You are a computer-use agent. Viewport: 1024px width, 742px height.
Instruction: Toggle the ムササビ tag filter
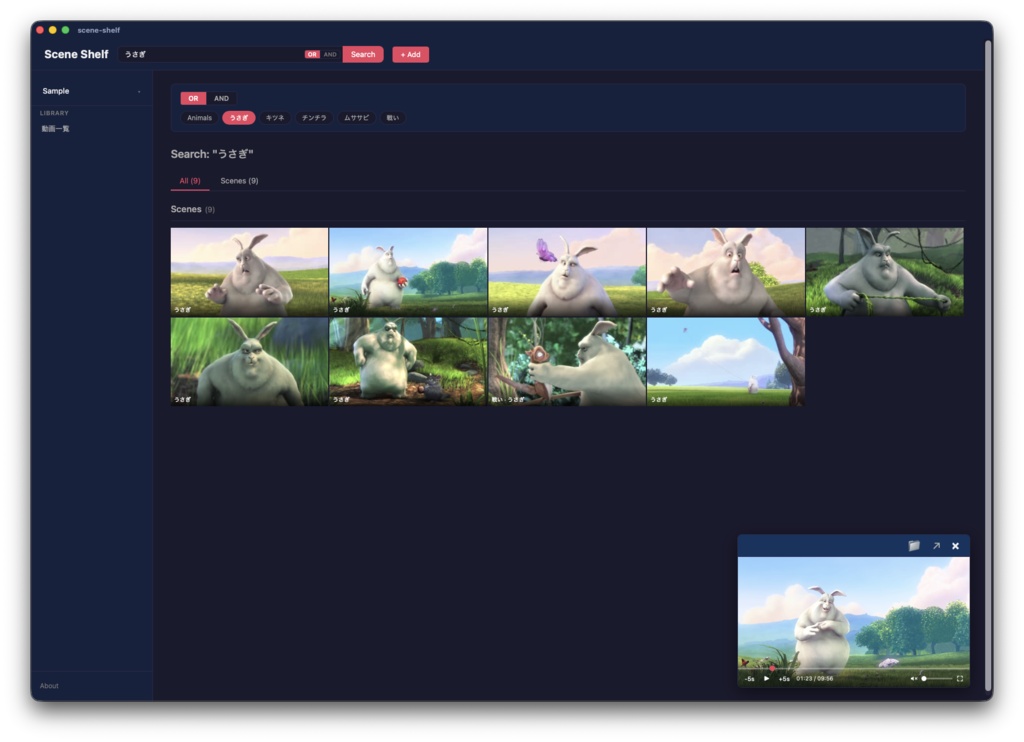(x=356, y=118)
